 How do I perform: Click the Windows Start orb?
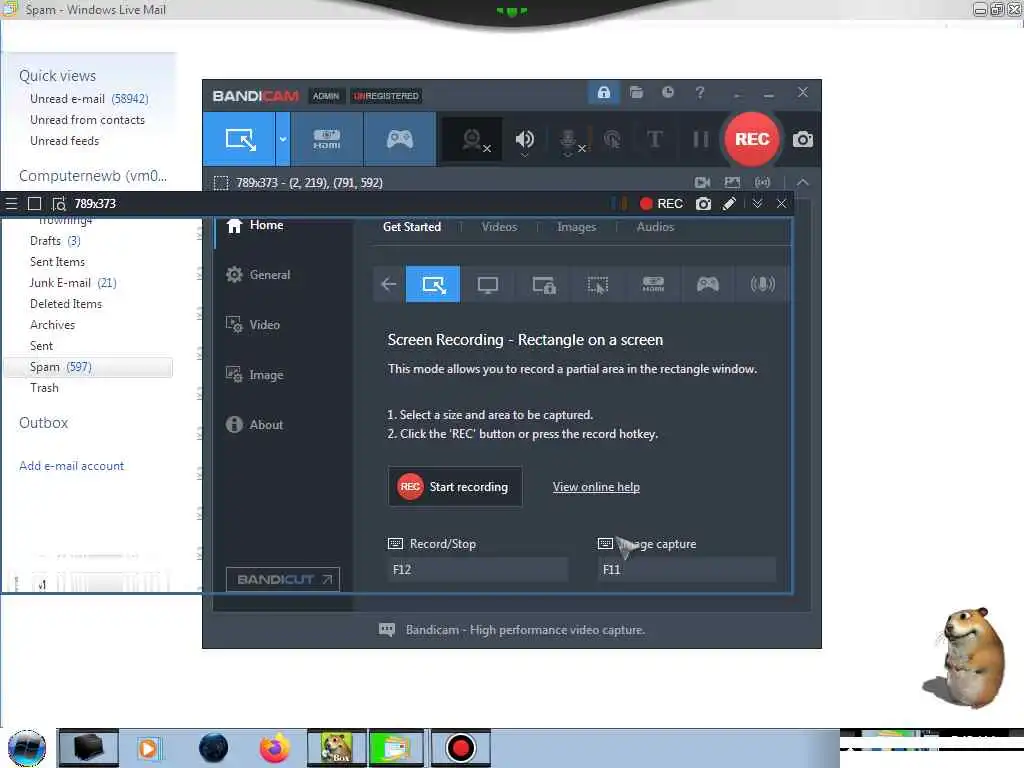(x=27, y=748)
